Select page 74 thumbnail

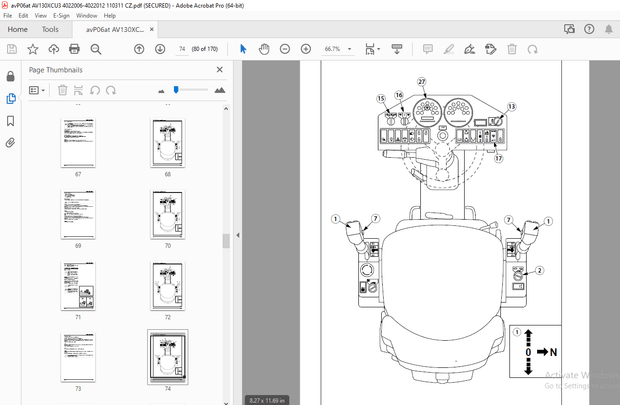tap(168, 357)
